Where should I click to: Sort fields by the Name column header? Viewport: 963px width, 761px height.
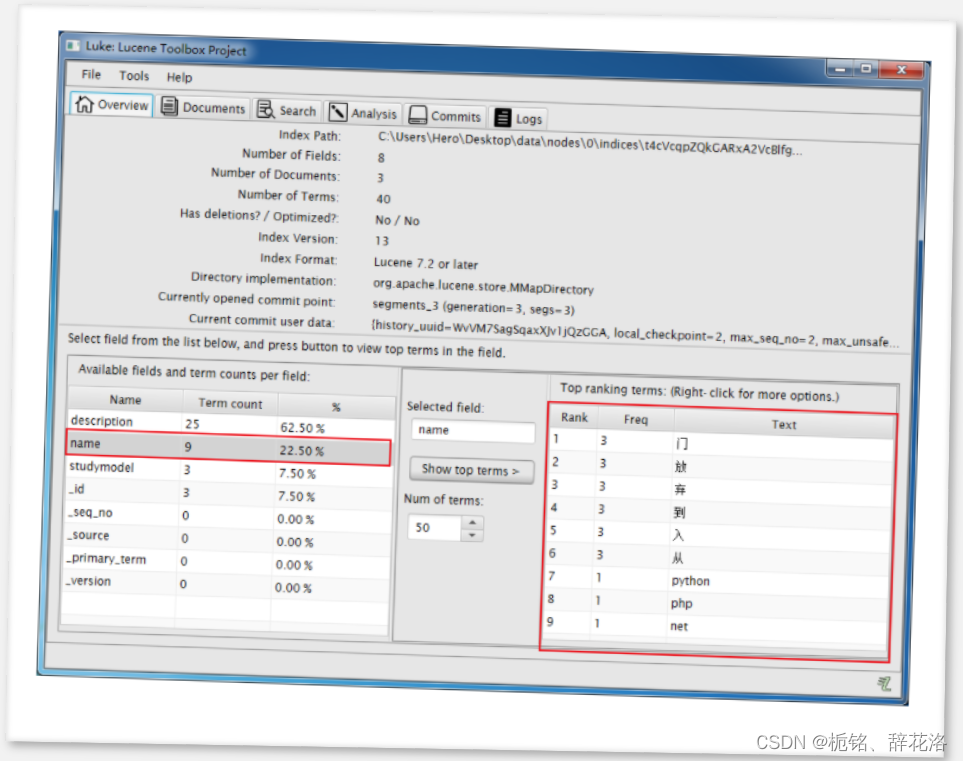coord(125,400)
